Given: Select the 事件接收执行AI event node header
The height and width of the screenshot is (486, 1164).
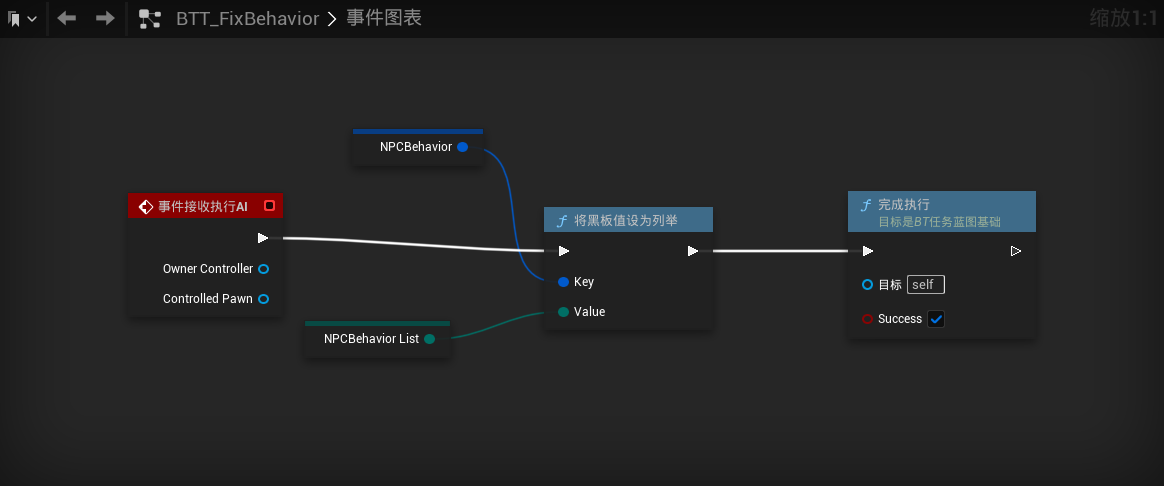Looking at the screenshot, I should [x=206, y=206].
